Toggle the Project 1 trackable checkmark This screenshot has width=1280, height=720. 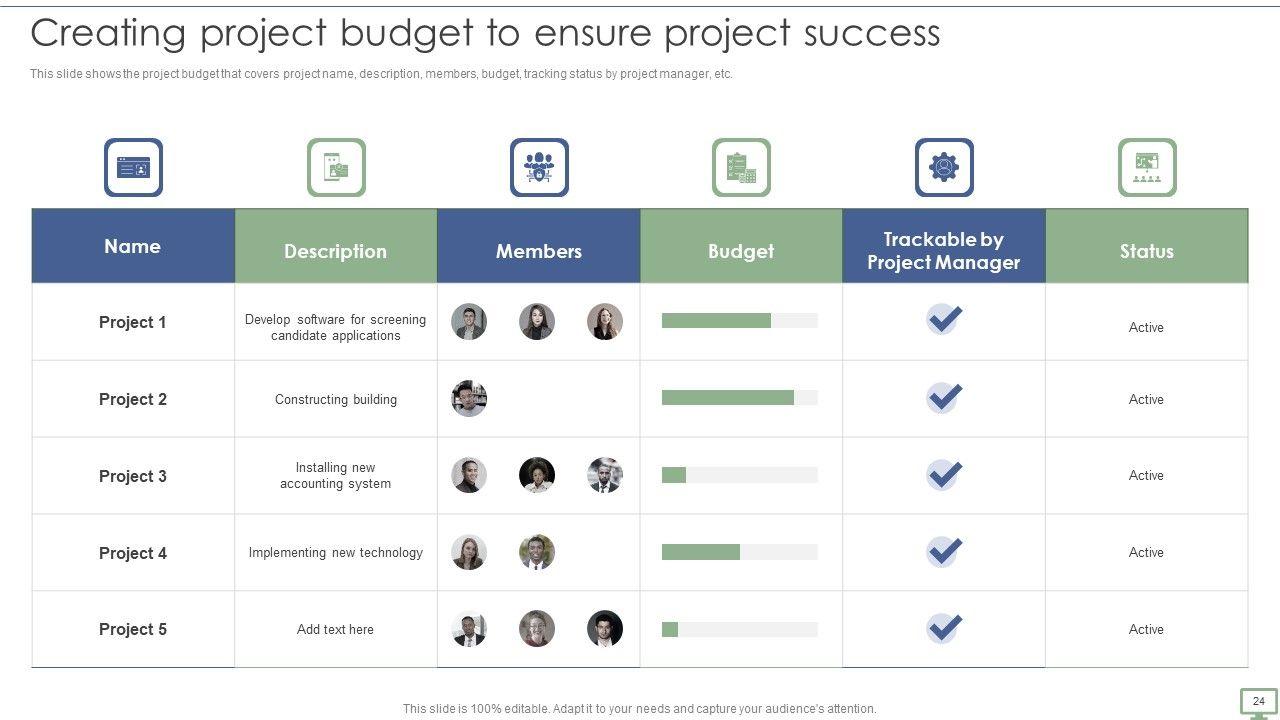944,320
